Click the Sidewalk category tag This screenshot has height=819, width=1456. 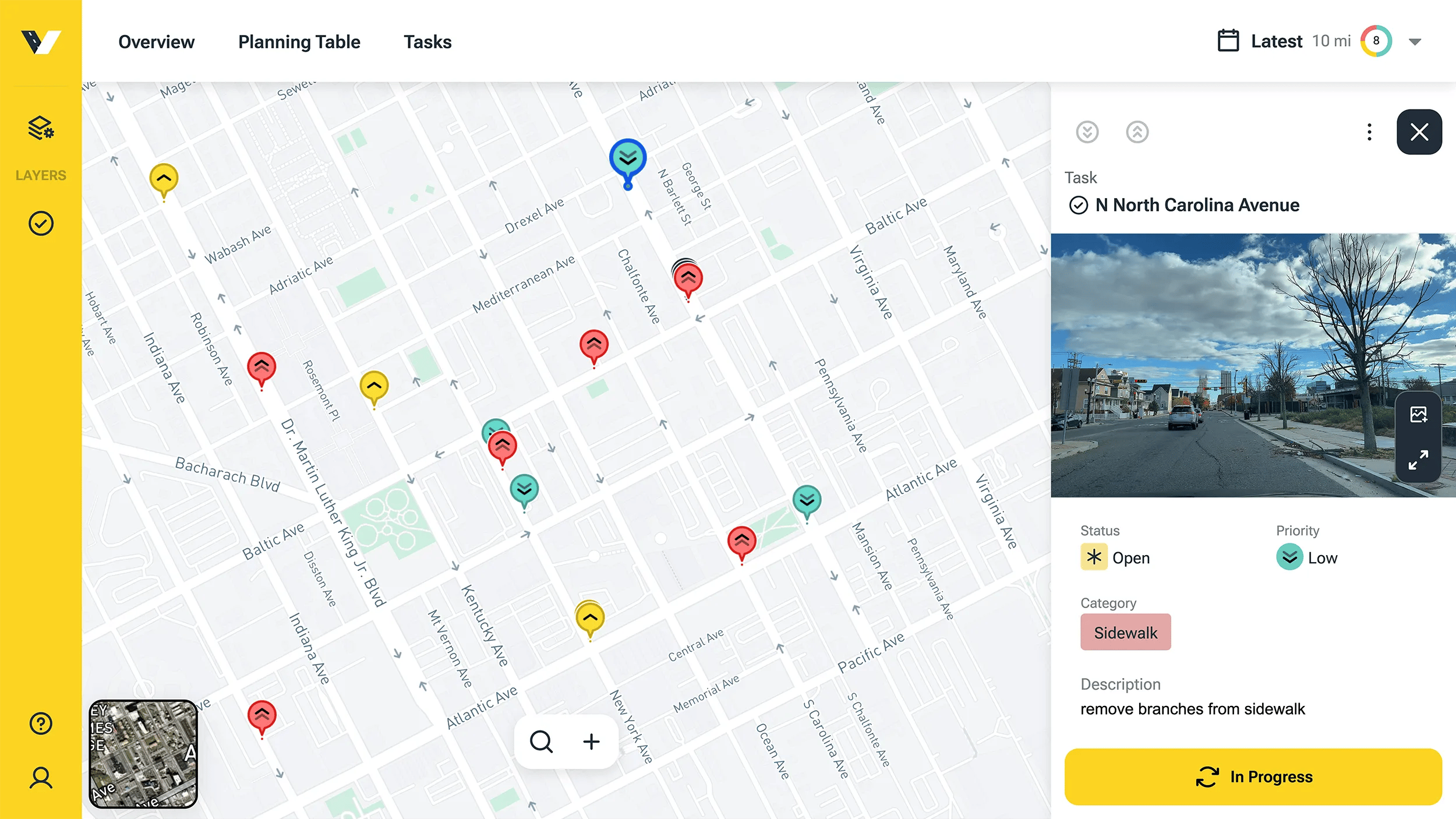pos(1125,633)
